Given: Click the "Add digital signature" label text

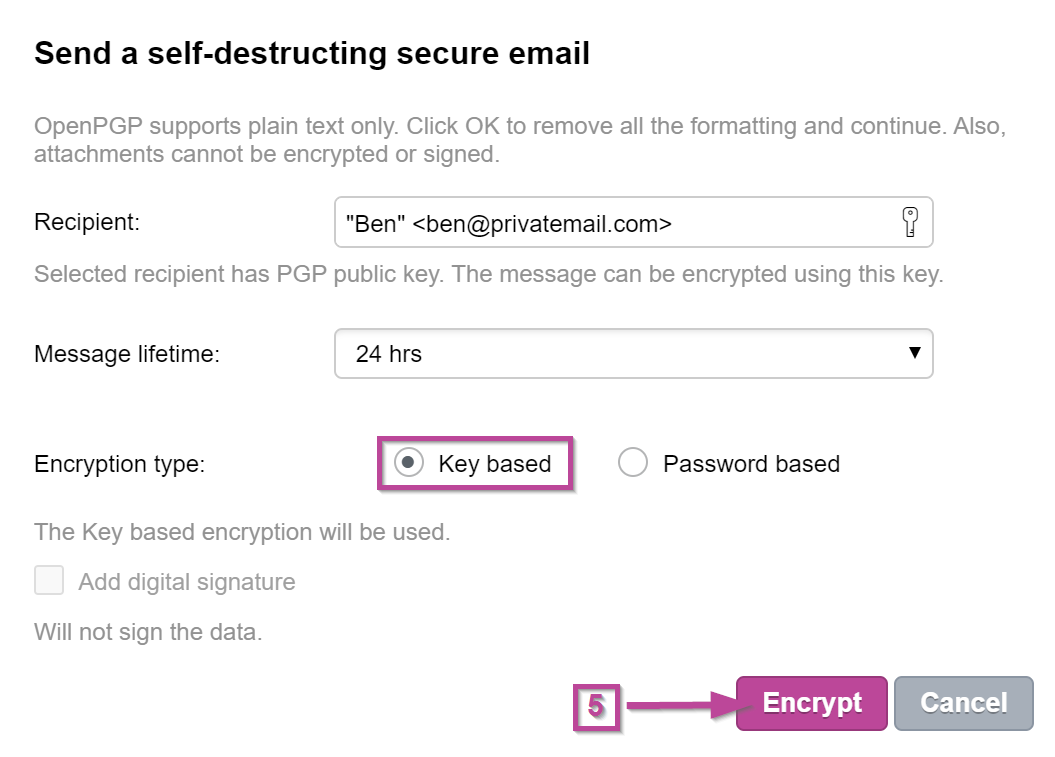Looking at the screenshot, I should 187,582.
